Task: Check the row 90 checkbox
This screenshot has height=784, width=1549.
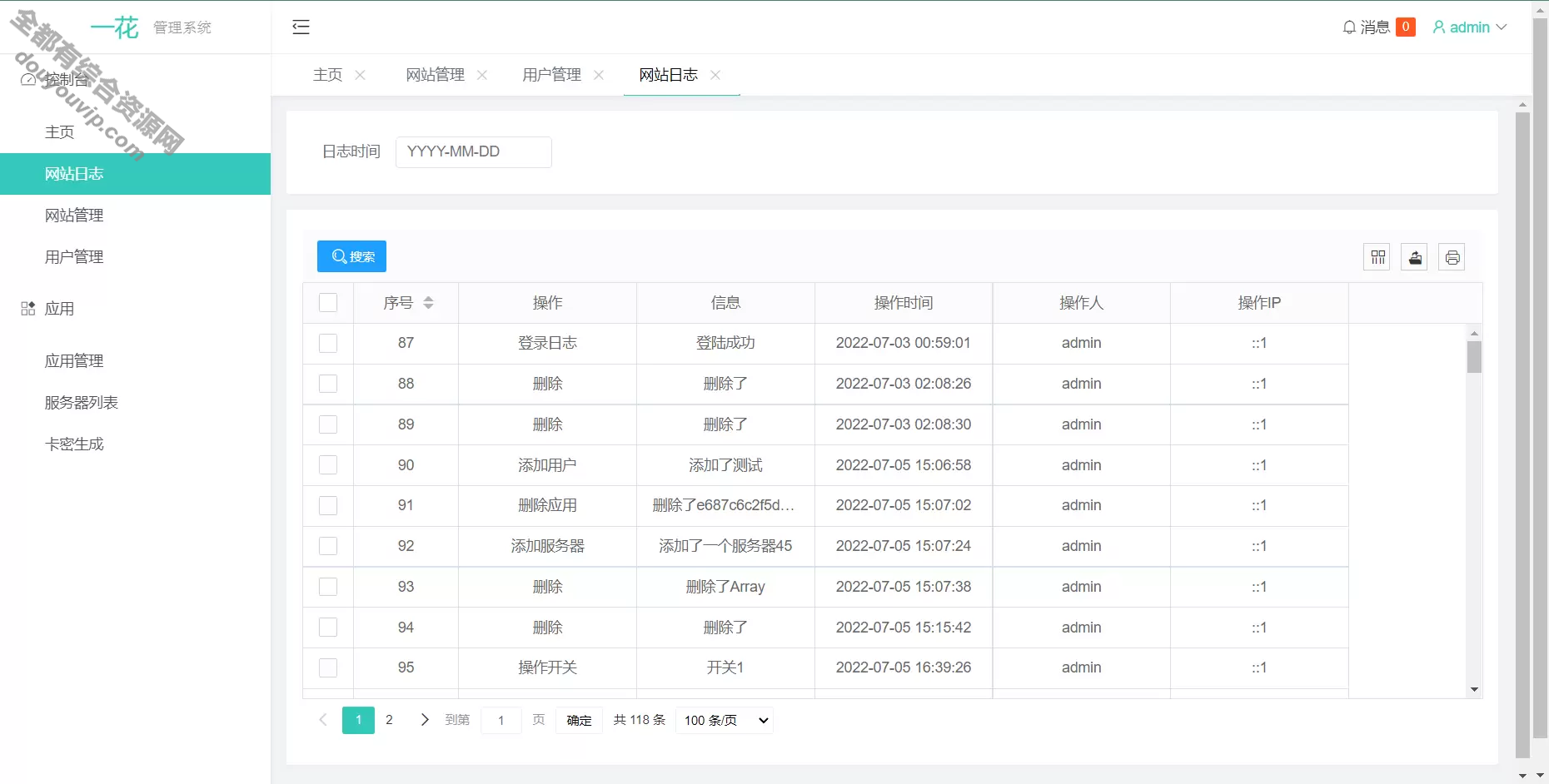Action: point(328,465)
